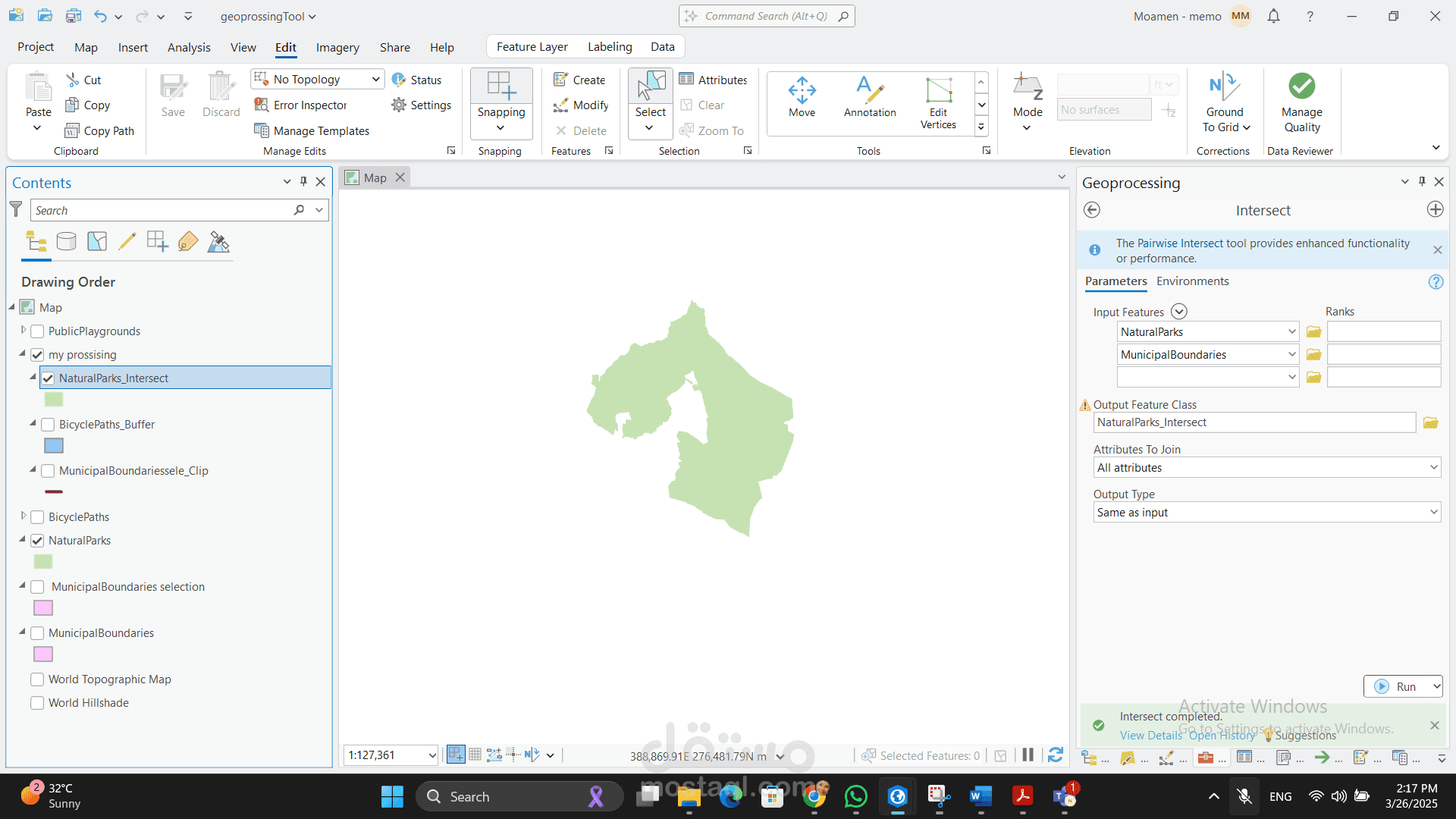
Task: Open WhatsApp from the taskbar
Action: tap(856, 796)
